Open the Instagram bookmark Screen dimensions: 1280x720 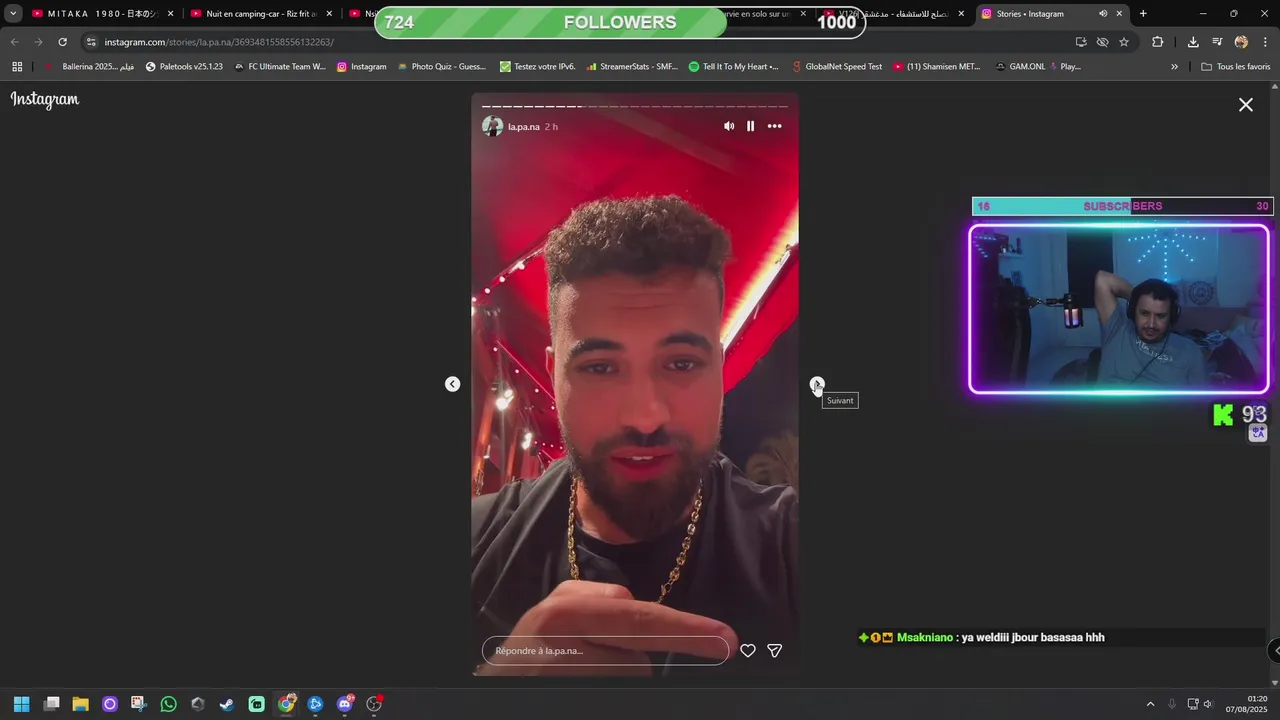(x=361, y=67)
